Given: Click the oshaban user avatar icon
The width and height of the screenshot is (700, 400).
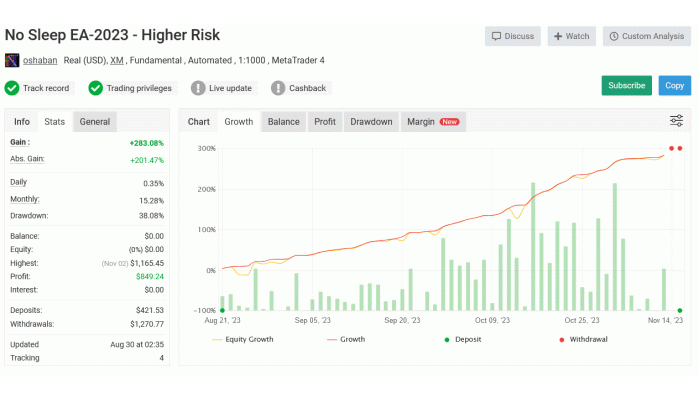Looking at the screenshot, I should click(12, 60).
